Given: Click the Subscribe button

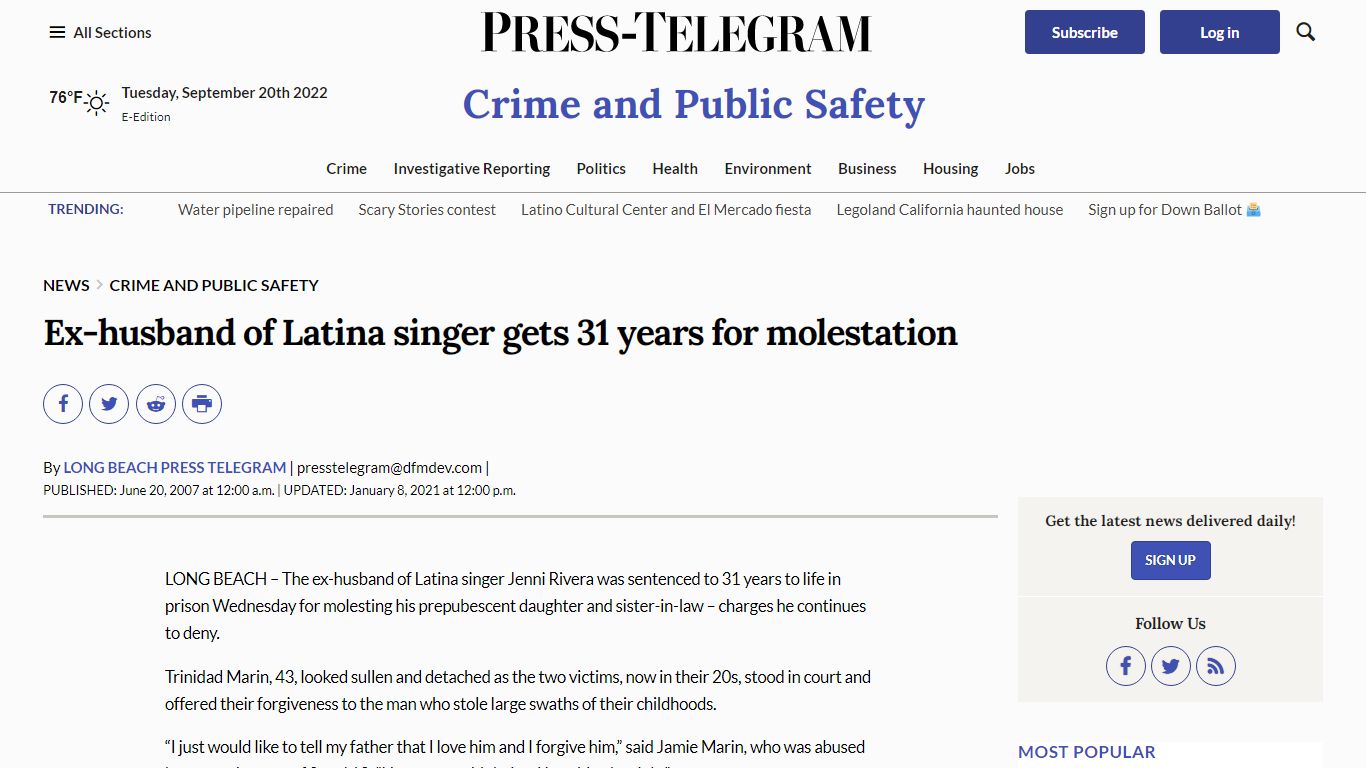Looking at the screenshot, I should coord(1085,32).
